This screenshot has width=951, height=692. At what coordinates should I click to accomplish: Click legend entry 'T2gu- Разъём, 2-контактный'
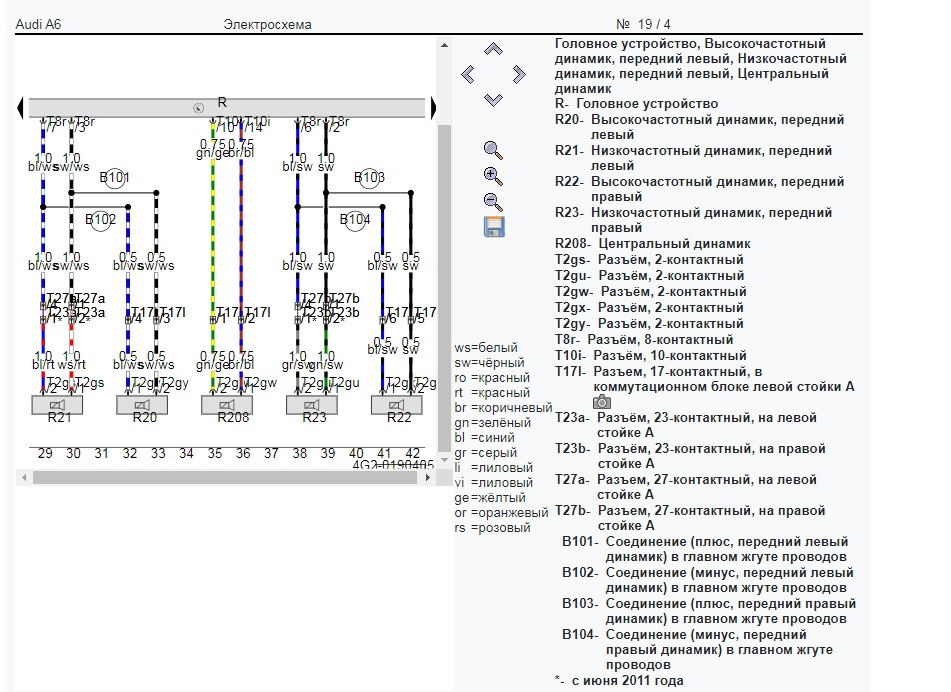pos(650,275)
